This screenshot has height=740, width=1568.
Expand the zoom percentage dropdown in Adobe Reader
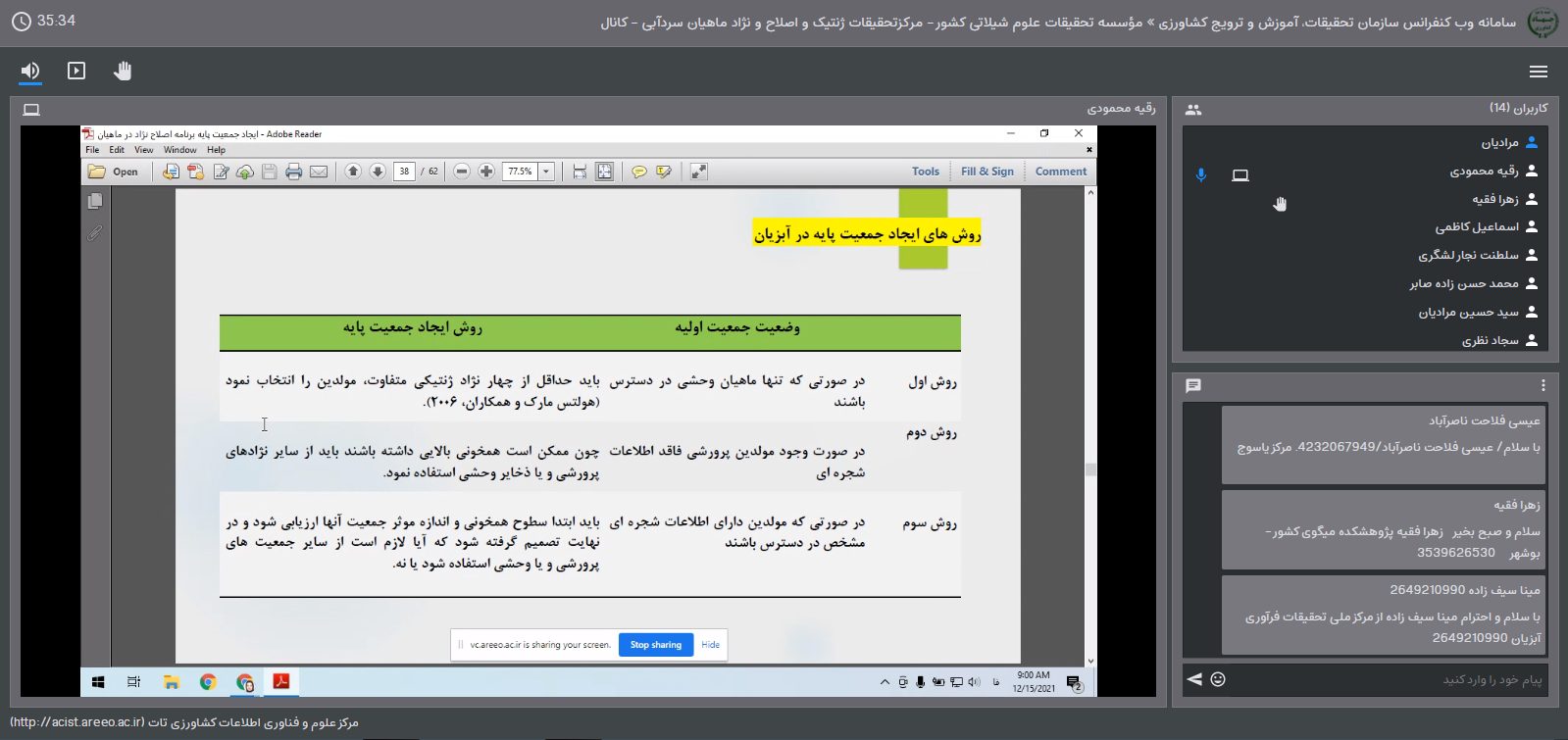547,172
